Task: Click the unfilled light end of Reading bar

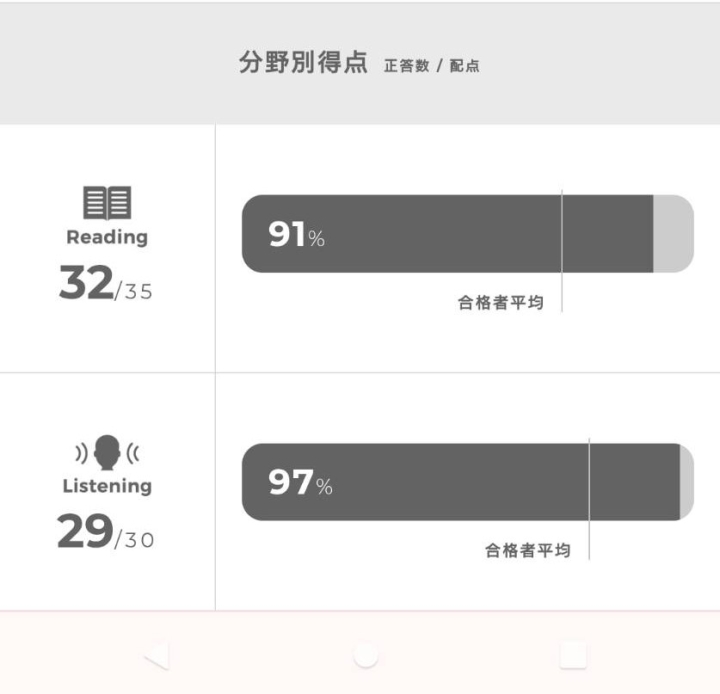Action: tap(673, 234)
